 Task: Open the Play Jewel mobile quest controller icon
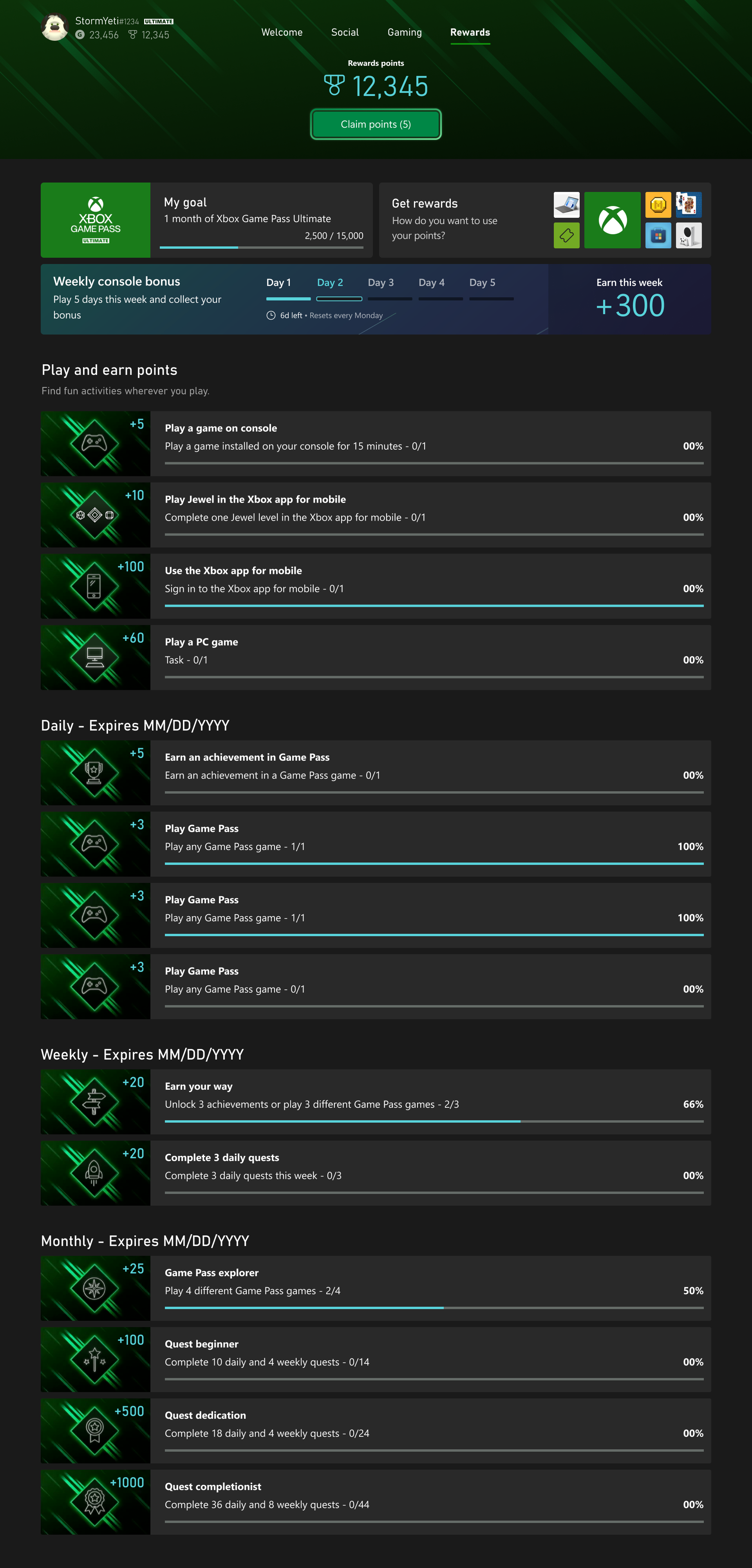click(95, 515)
